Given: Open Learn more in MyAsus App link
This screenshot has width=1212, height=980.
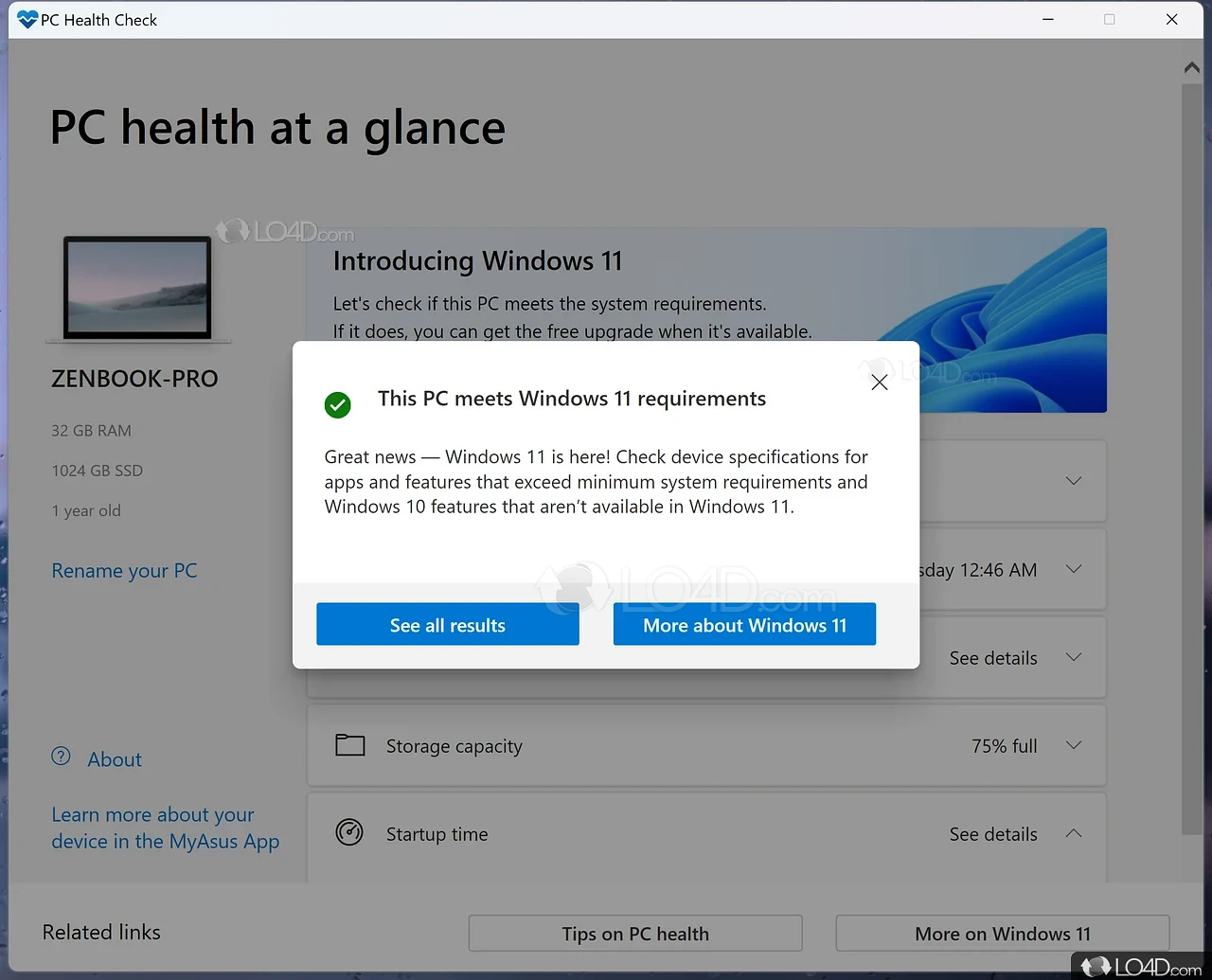Looking at the screenshot, I should (x=166, y=829).
